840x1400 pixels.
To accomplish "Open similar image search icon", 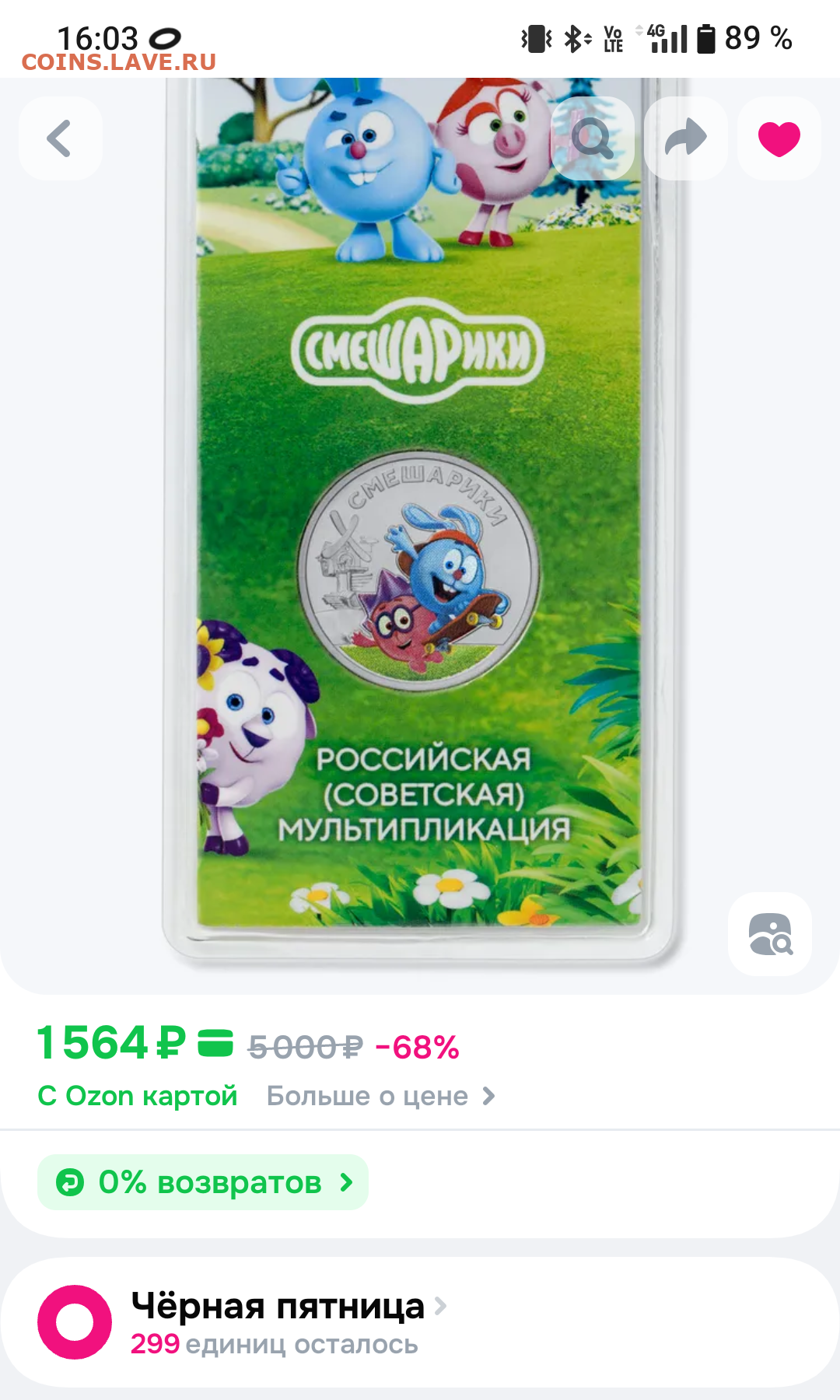I will tap(770, 933).
